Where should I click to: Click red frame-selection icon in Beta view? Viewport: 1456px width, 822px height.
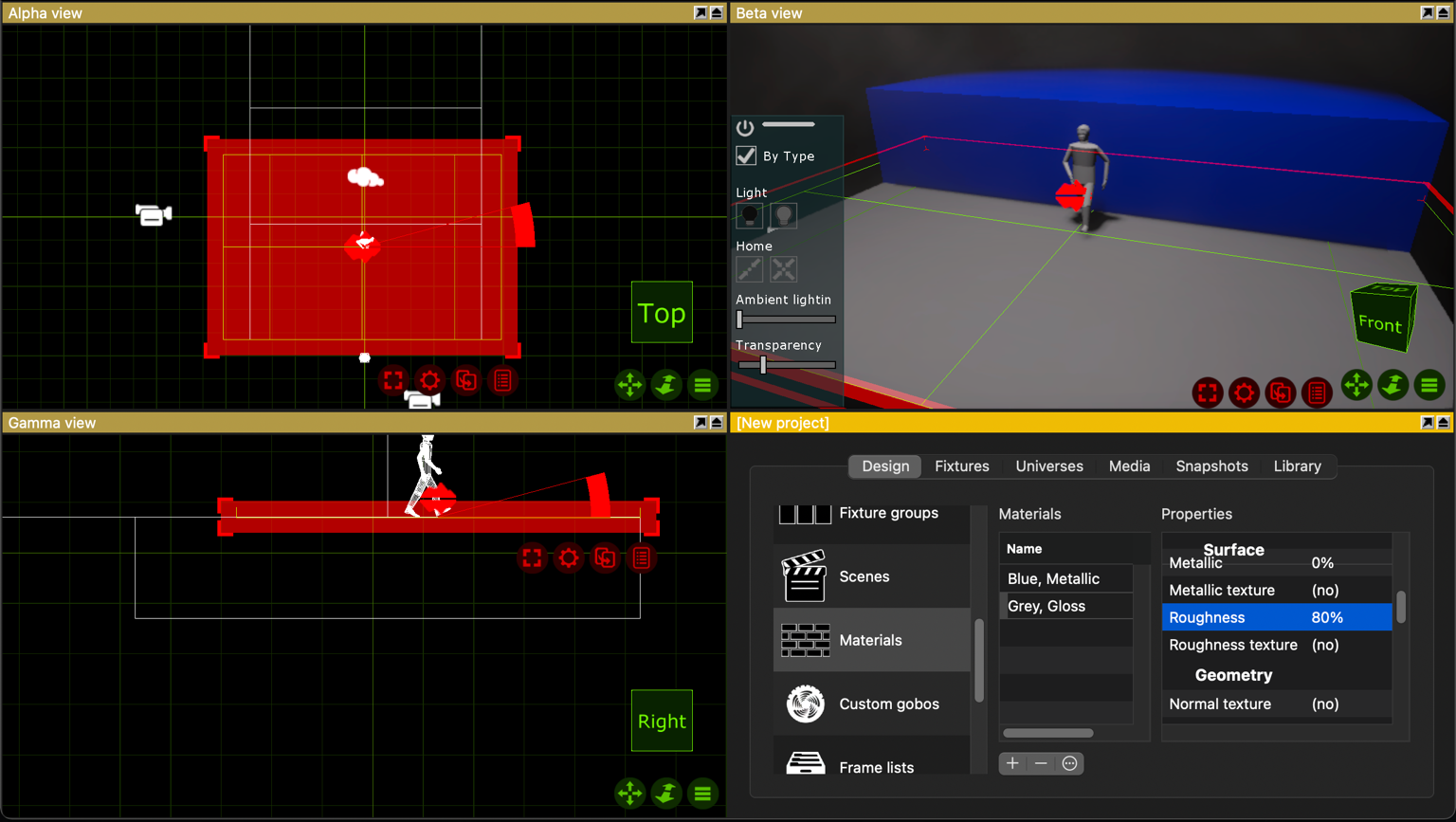1207,392
